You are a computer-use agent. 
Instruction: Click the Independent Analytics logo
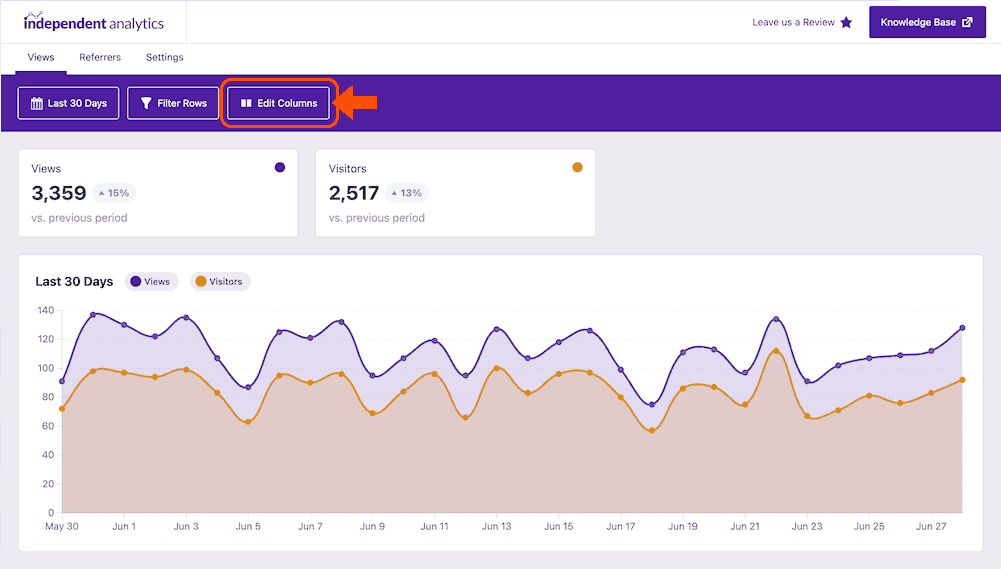point(93,22)
